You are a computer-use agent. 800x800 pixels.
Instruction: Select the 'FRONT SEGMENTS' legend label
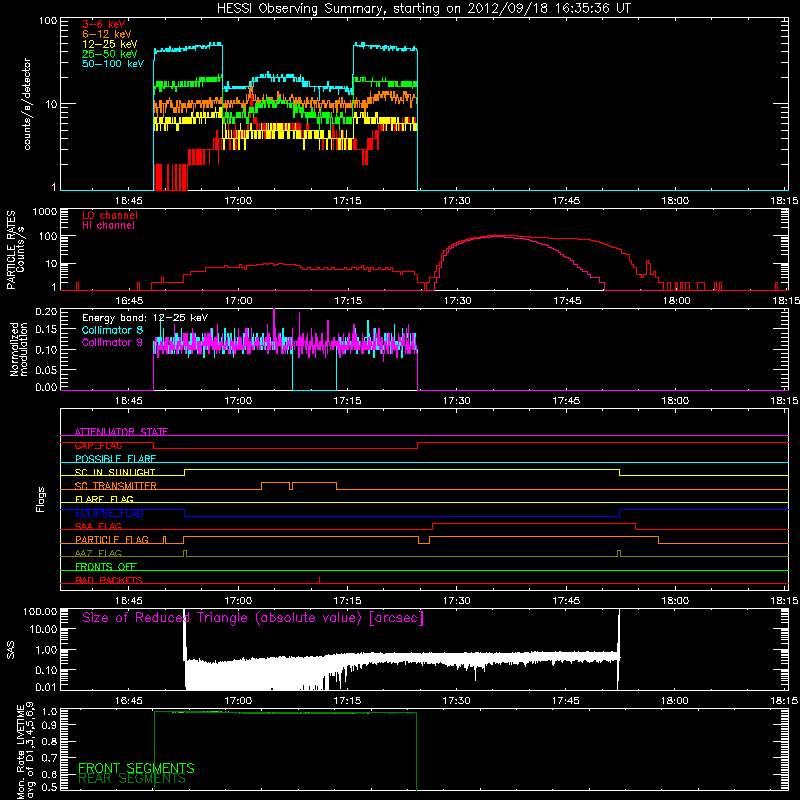pos(136,768)
